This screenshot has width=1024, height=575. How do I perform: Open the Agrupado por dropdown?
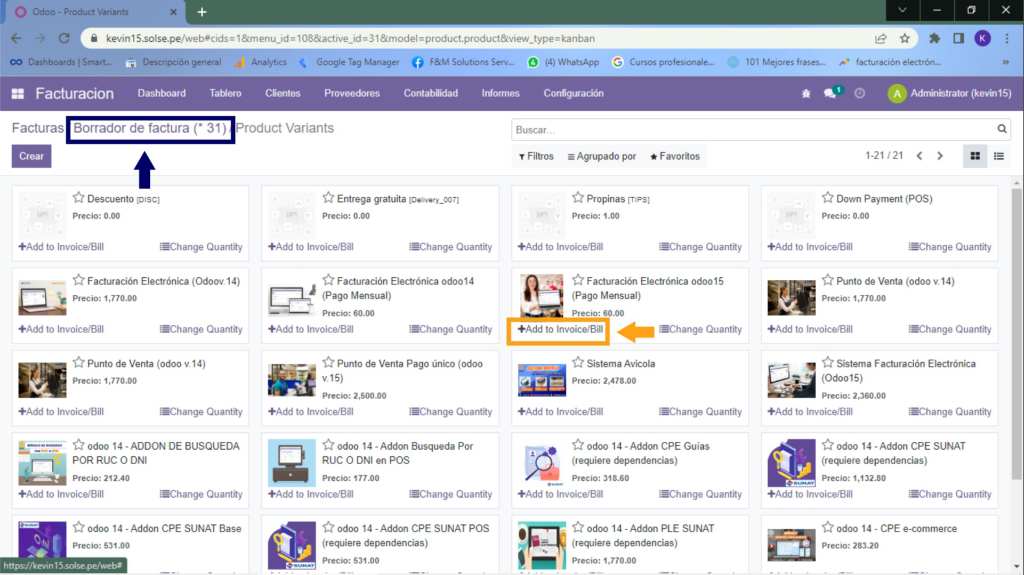[x=602, y=157]
